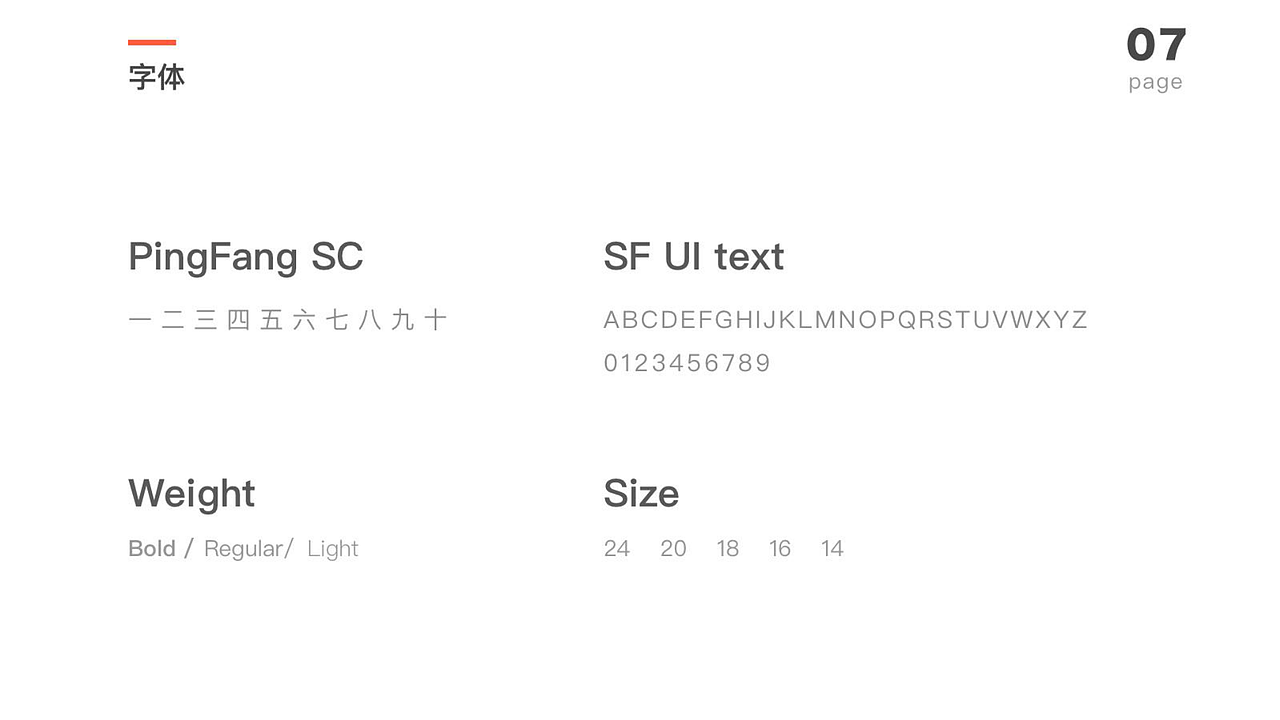Click the Chinese numeral 一 sample character
Image resolution: width=1280 pixels, height=720 pixels.
pyautogui.click(x=140, y=320)
